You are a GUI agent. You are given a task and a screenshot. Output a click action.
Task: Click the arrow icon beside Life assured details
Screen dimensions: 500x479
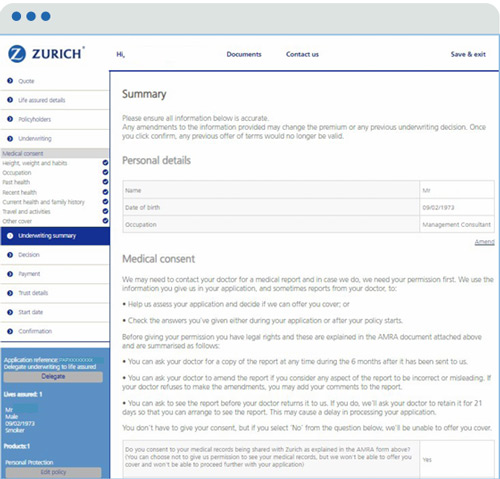point(10,100)
